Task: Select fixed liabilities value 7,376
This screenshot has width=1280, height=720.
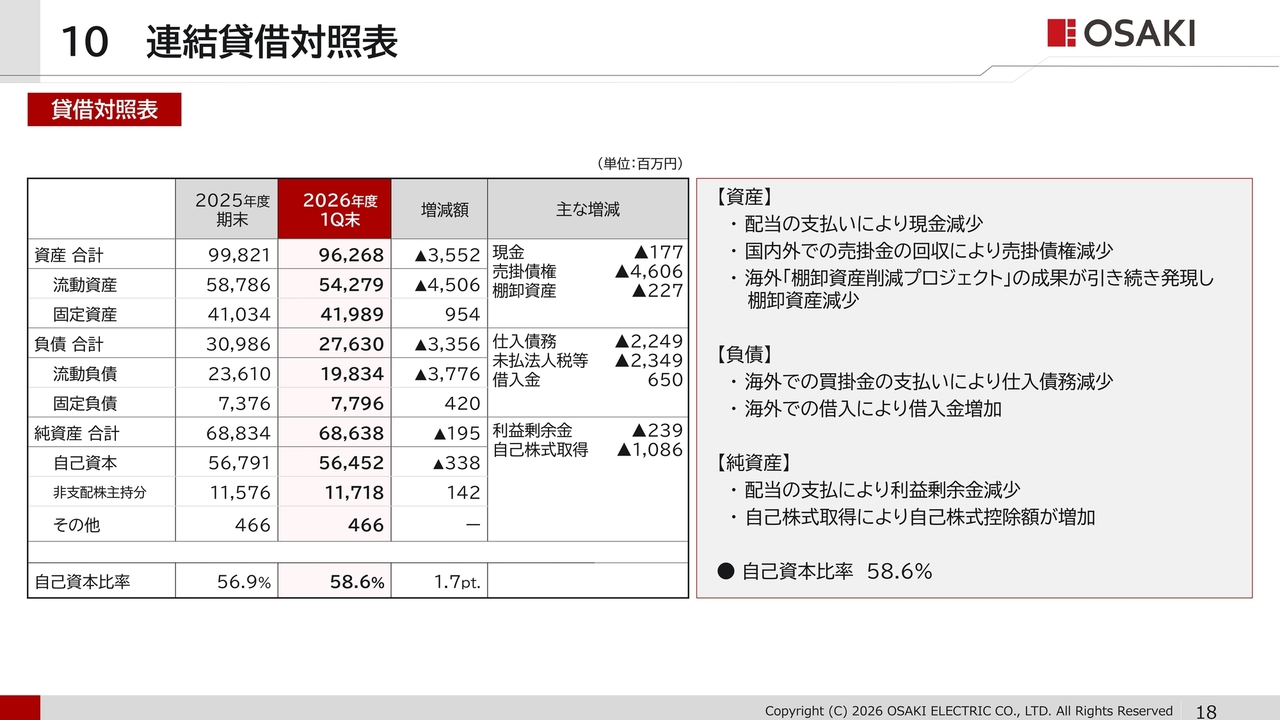Action: tap(246, 404)
